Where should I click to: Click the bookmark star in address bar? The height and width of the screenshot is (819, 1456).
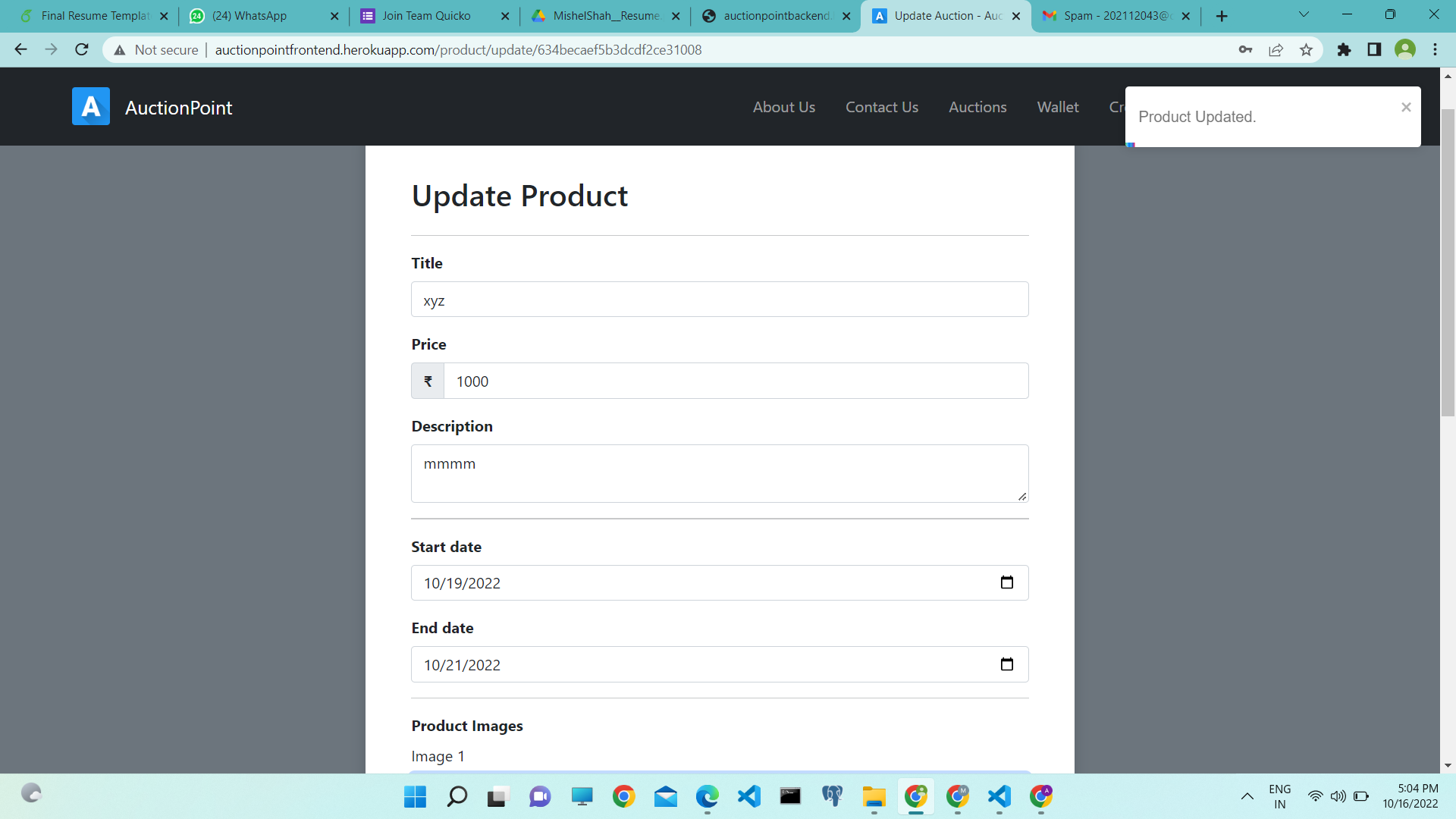point(1306,49)
